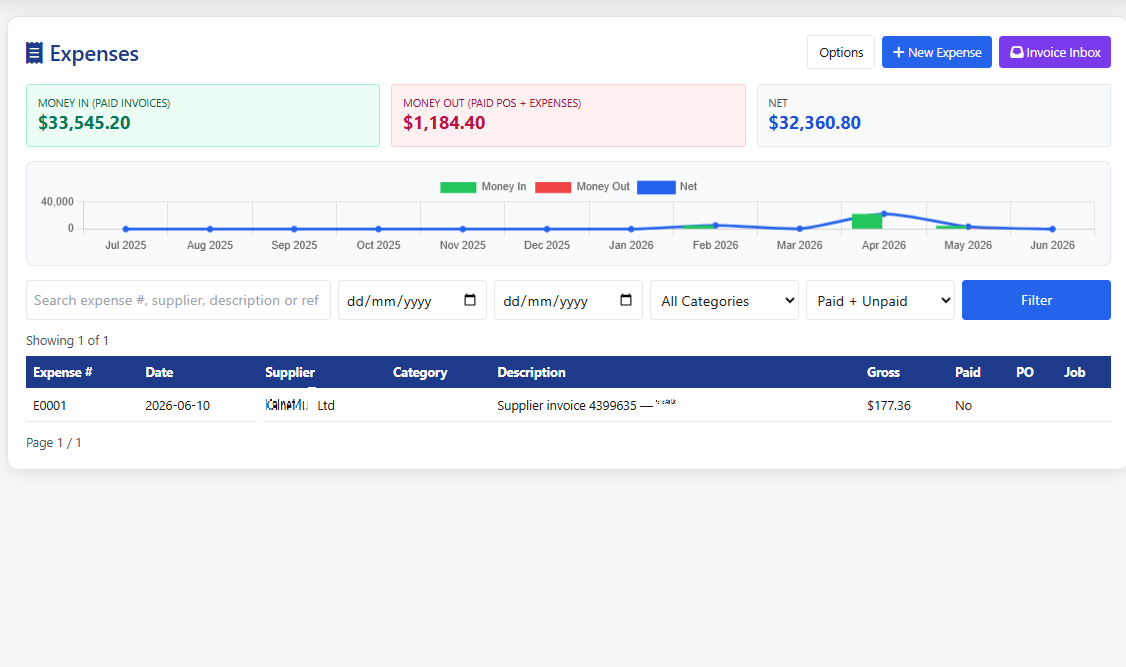Click the plus icon on New Expense

click(x=898, y=52)
